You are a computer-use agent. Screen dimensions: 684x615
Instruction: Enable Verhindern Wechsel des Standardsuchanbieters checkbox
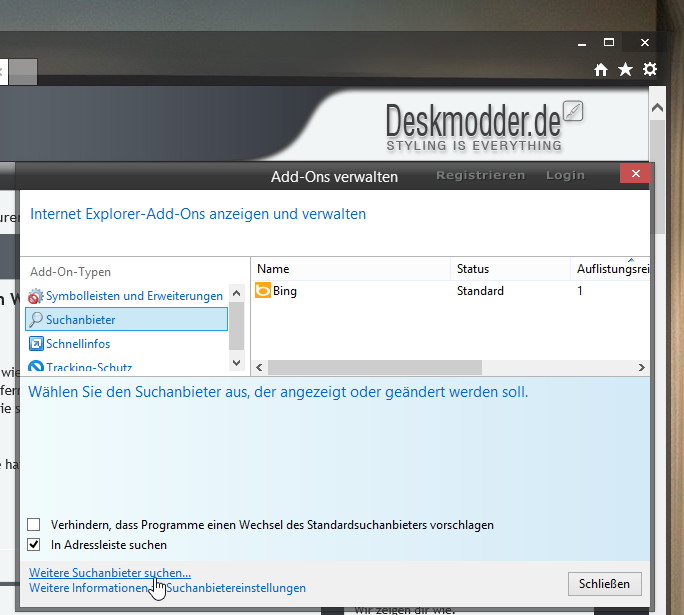tap(34, 525)
